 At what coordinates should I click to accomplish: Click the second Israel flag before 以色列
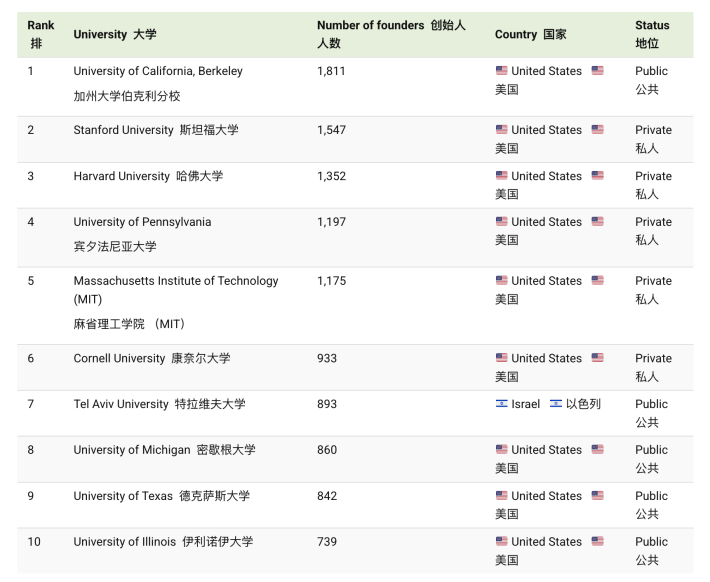pos(556,404)
